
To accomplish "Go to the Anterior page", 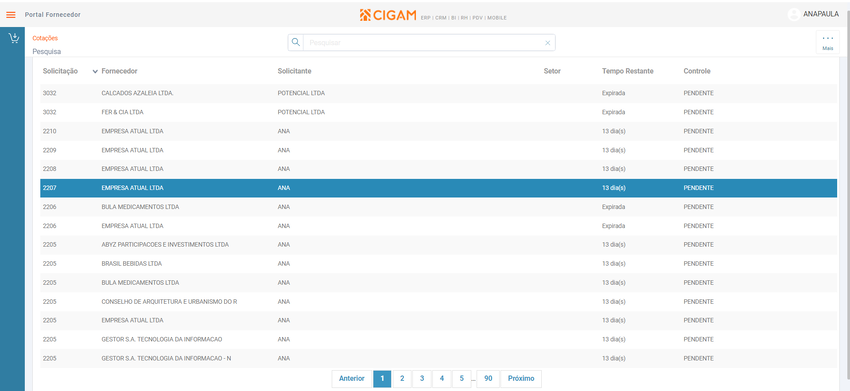I will point(352,379).
